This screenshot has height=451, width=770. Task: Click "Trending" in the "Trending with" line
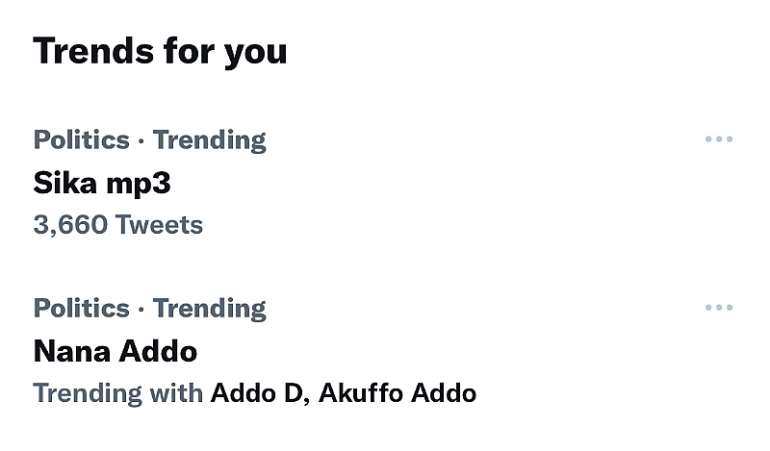[x=88, y=393]
